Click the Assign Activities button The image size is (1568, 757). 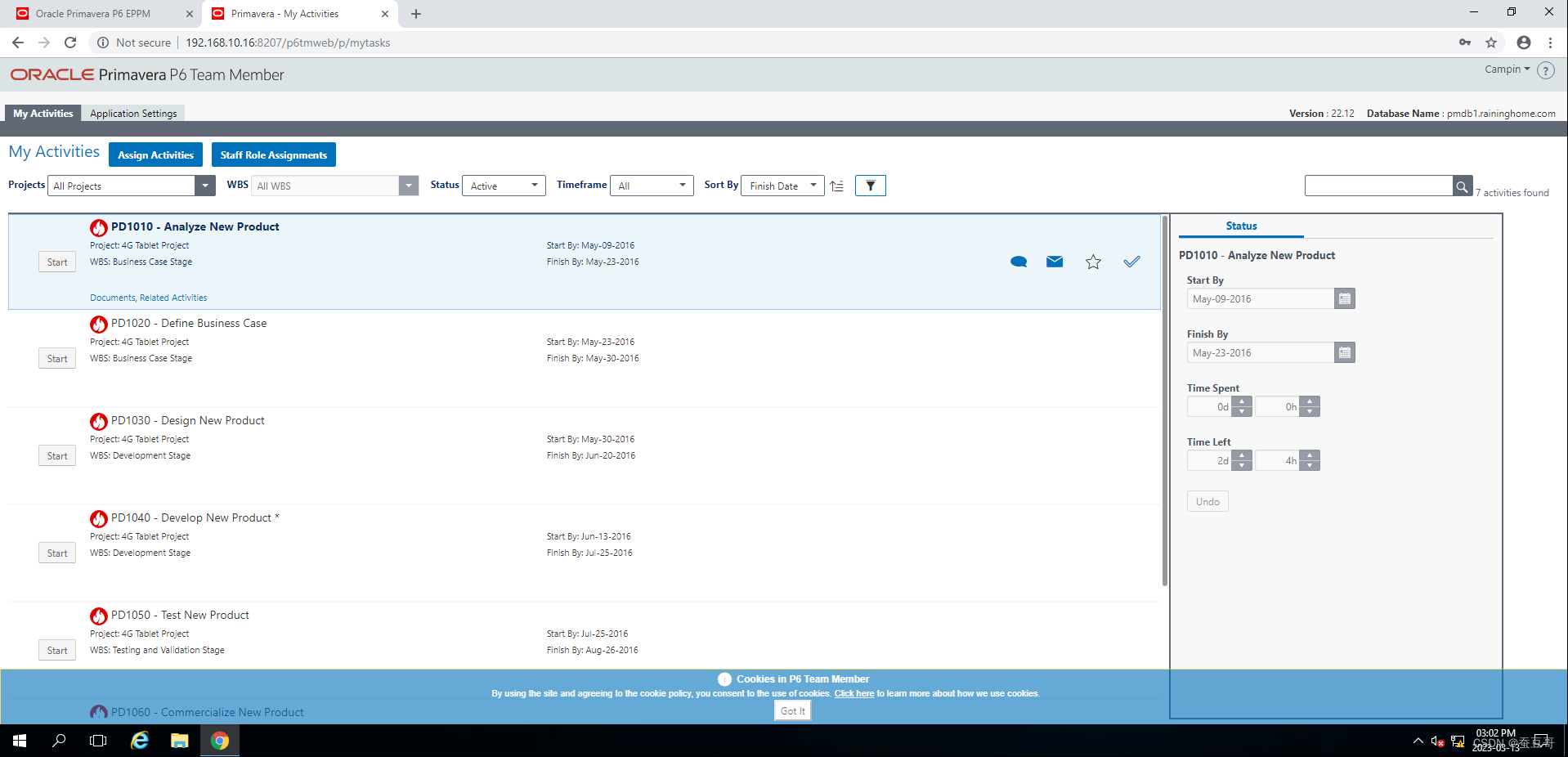155,155
